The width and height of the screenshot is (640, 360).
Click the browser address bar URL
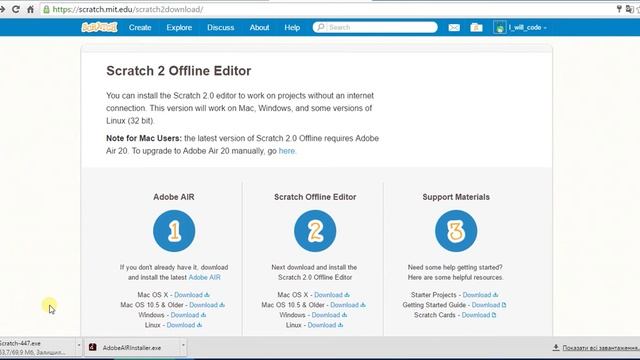[128, 9]
